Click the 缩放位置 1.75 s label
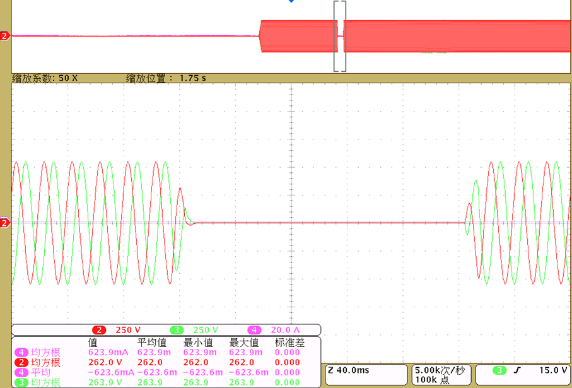 click(166, 78)
